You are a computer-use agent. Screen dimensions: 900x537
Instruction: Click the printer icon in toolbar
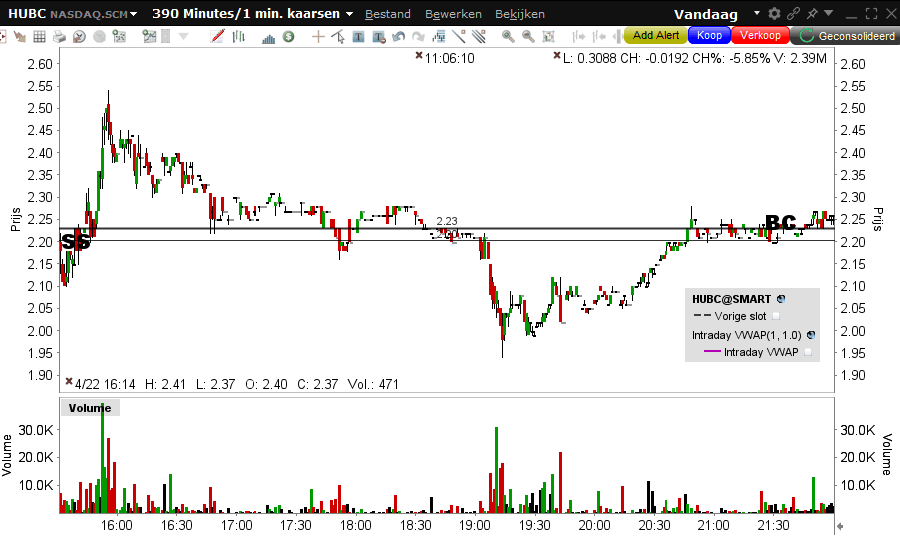pyautogui.click(x=59, y=37)
